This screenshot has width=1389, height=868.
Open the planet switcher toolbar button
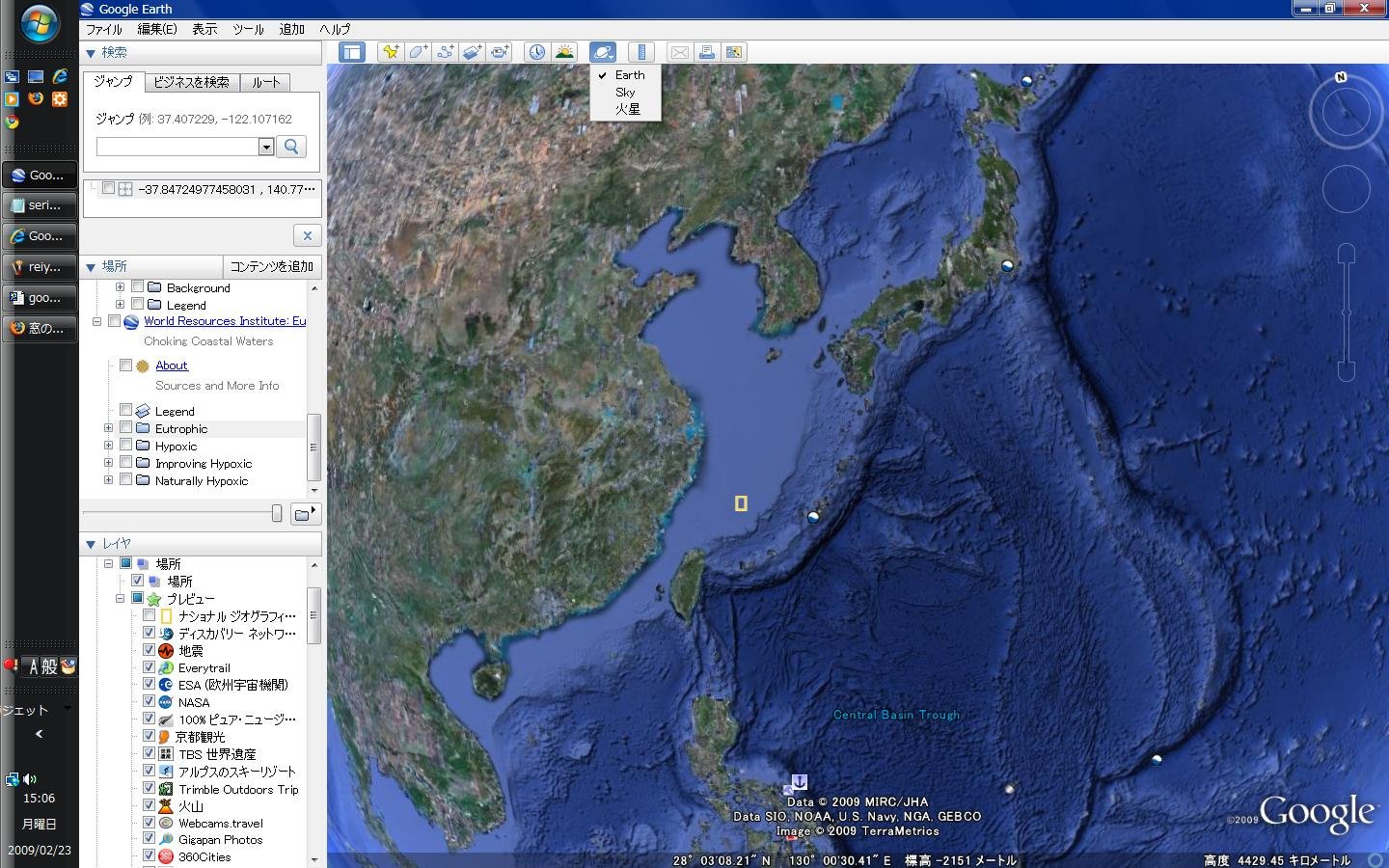coord(603,52)
